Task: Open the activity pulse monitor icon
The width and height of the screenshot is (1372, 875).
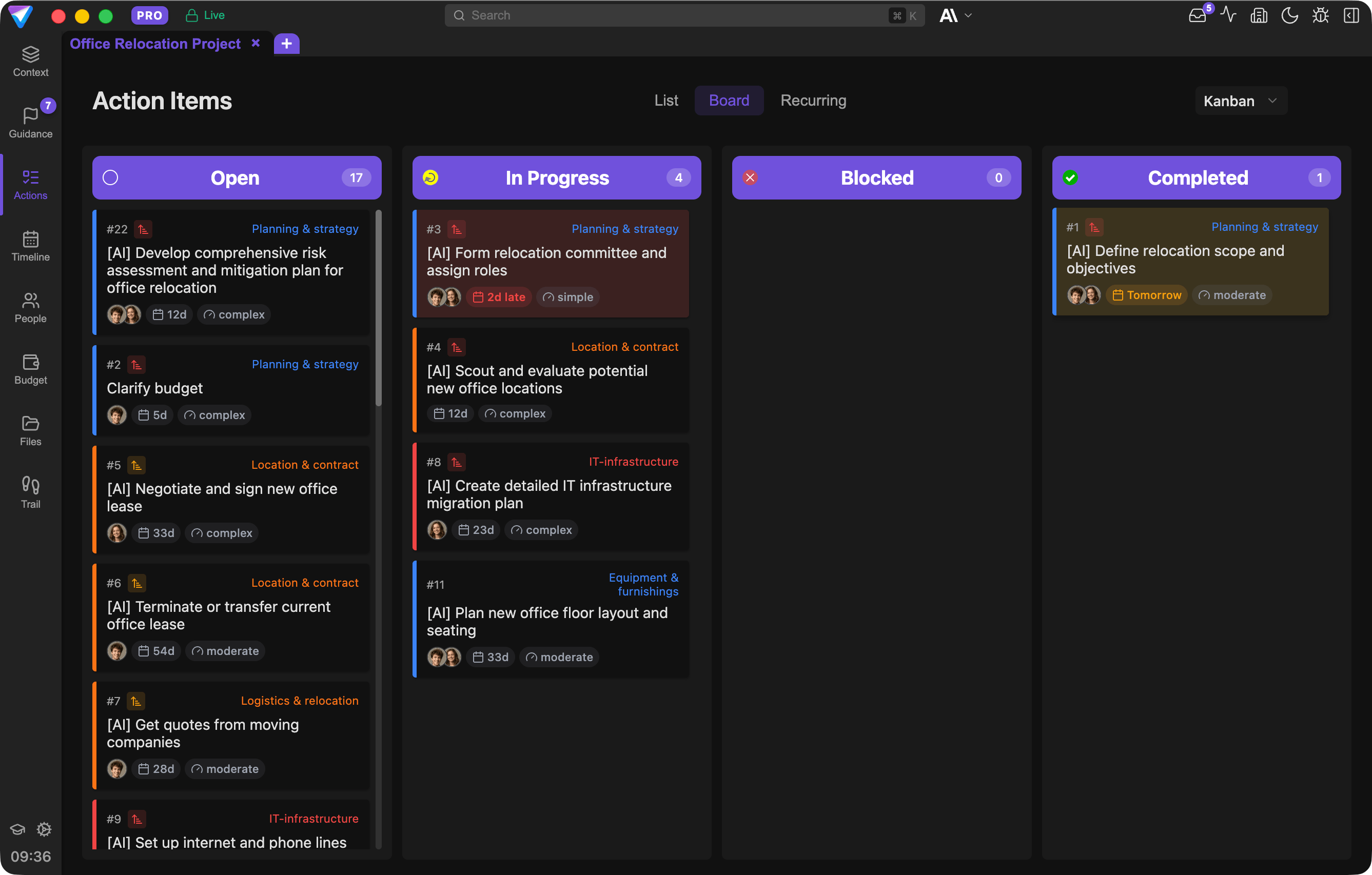Action: (x=1228, y=15)
